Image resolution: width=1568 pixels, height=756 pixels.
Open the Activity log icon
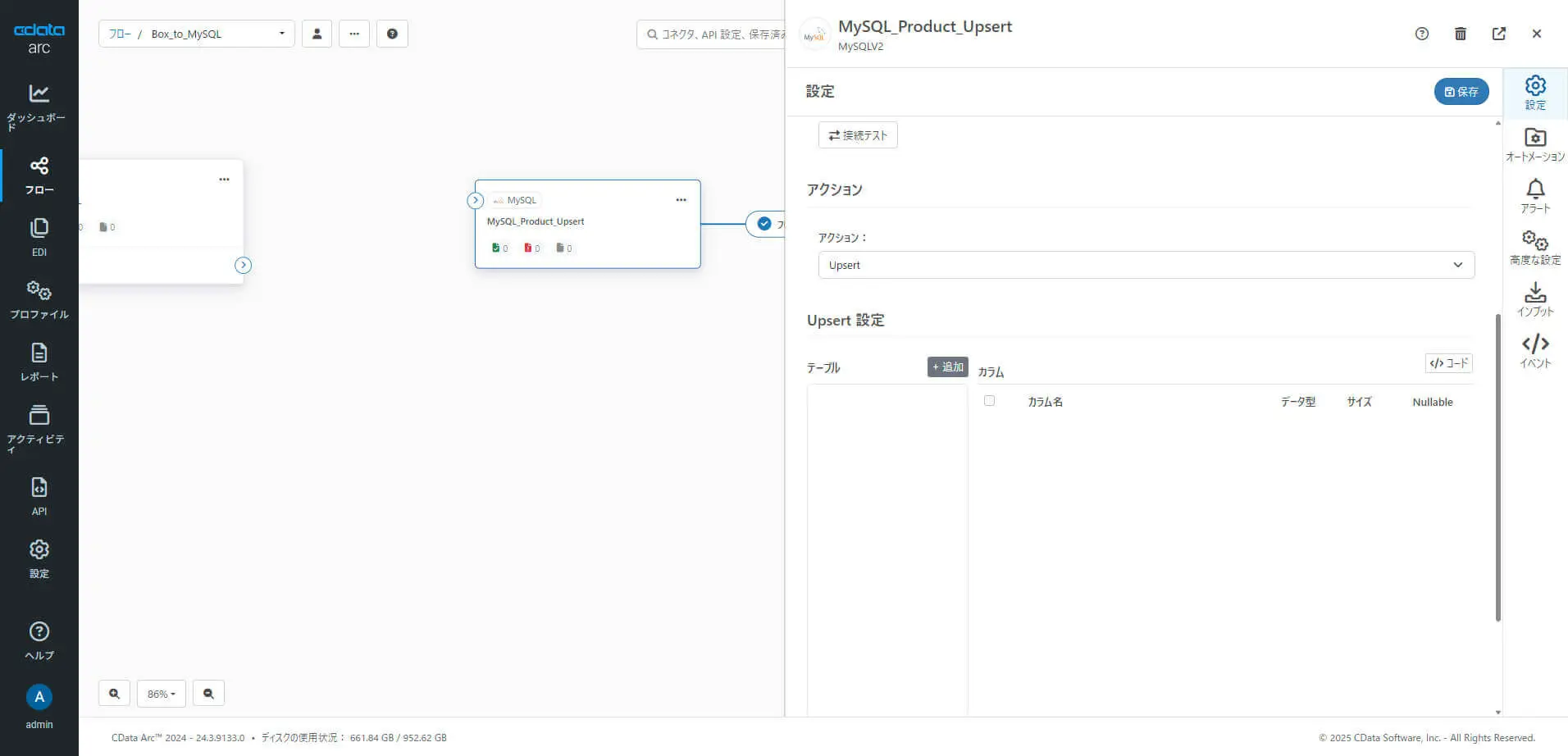(x=39, y=426)
